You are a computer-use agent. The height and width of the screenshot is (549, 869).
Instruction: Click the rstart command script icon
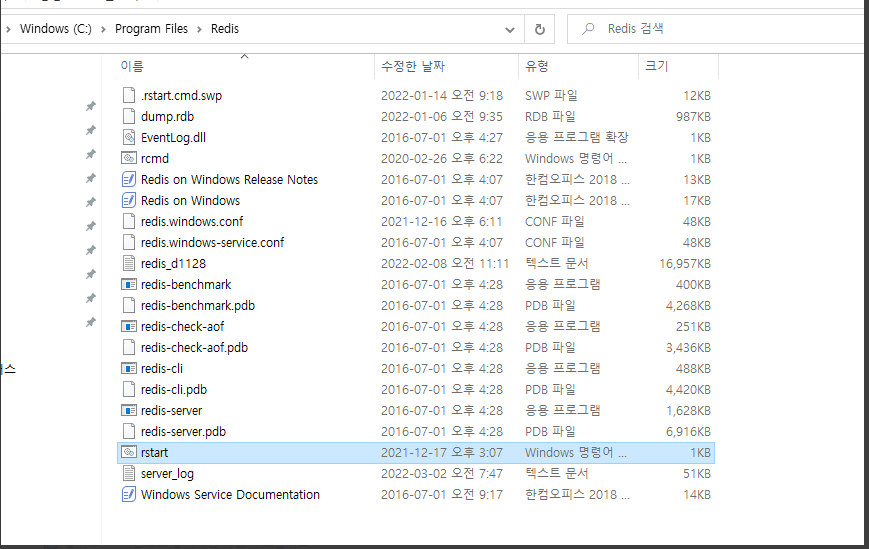pyautogui.click(x=129, y=453)
